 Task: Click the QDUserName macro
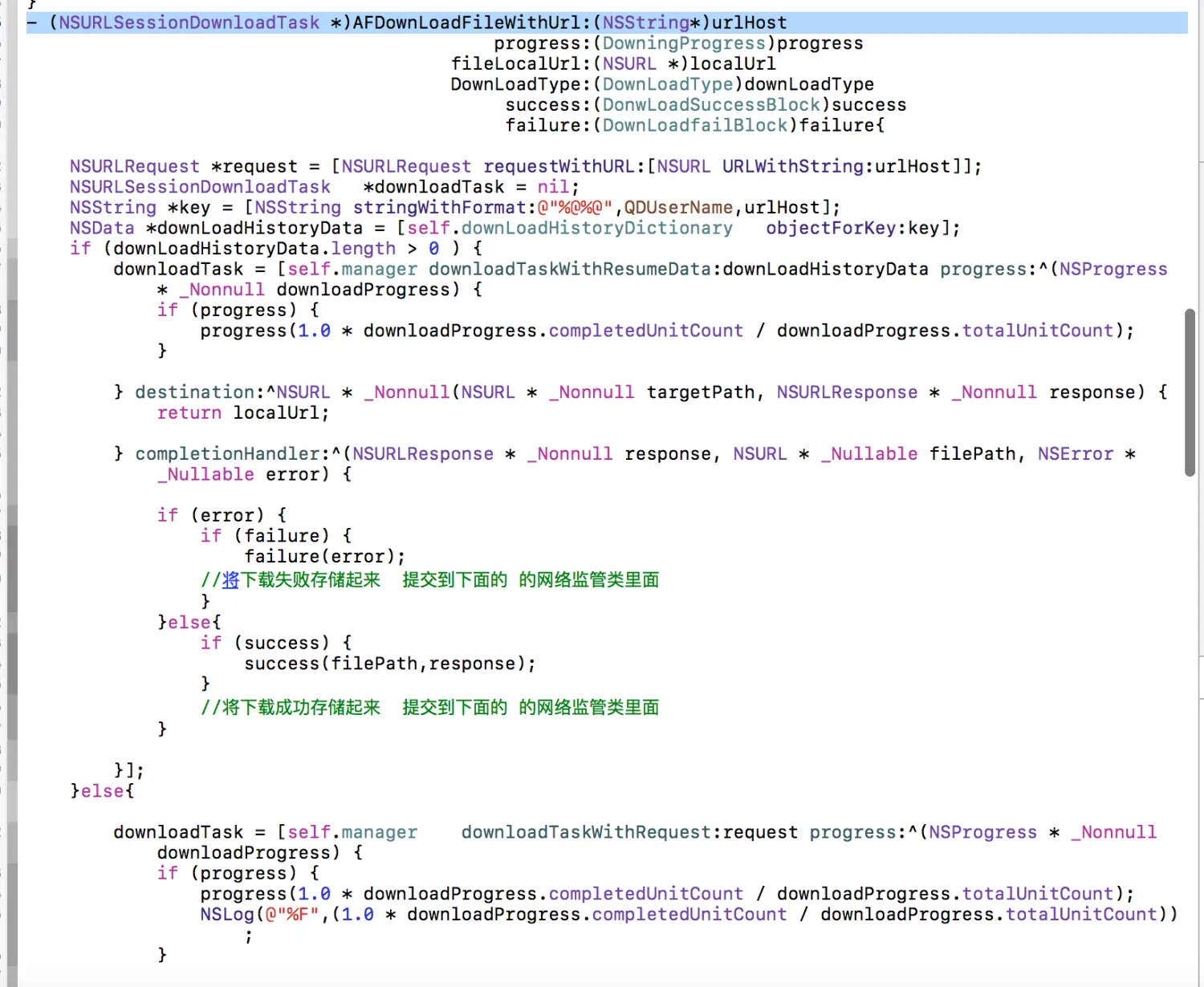[678, 208]
